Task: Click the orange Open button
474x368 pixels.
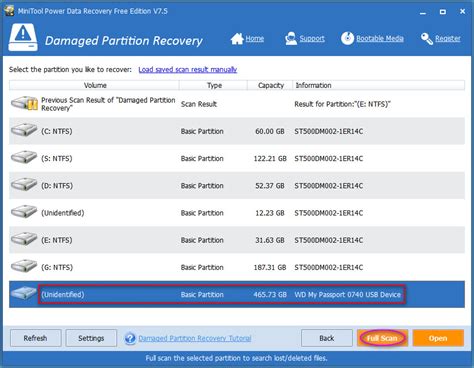Action: tap(438, 338)
